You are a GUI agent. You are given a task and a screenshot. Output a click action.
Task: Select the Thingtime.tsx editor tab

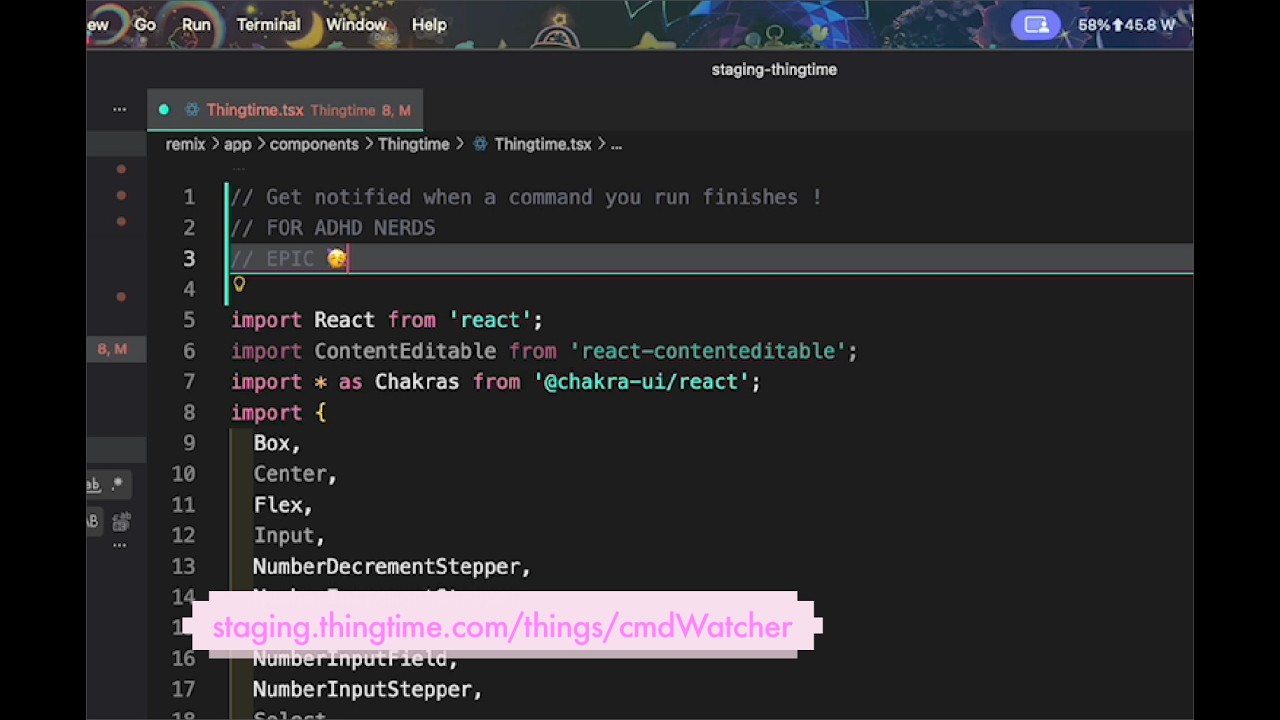[285, 110]
